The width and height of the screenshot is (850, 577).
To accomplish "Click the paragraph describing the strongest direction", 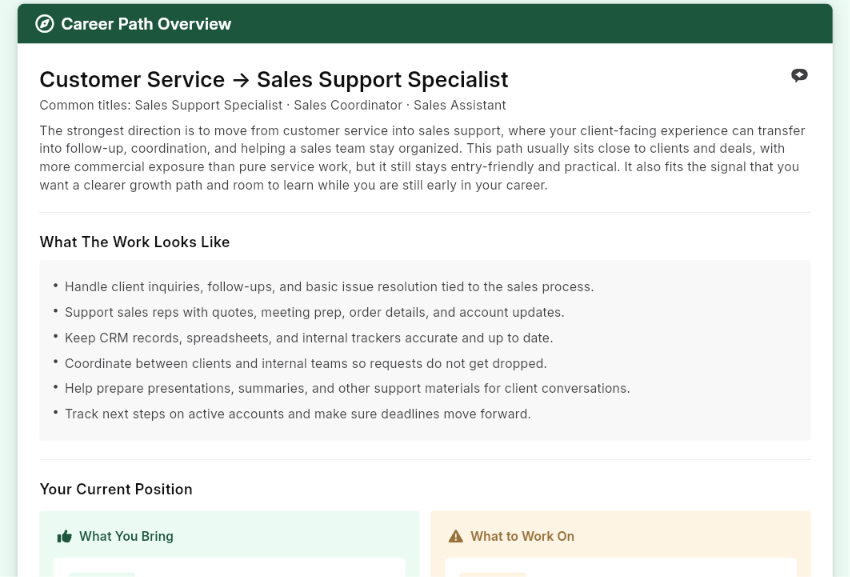I will [x=422, y=158].
